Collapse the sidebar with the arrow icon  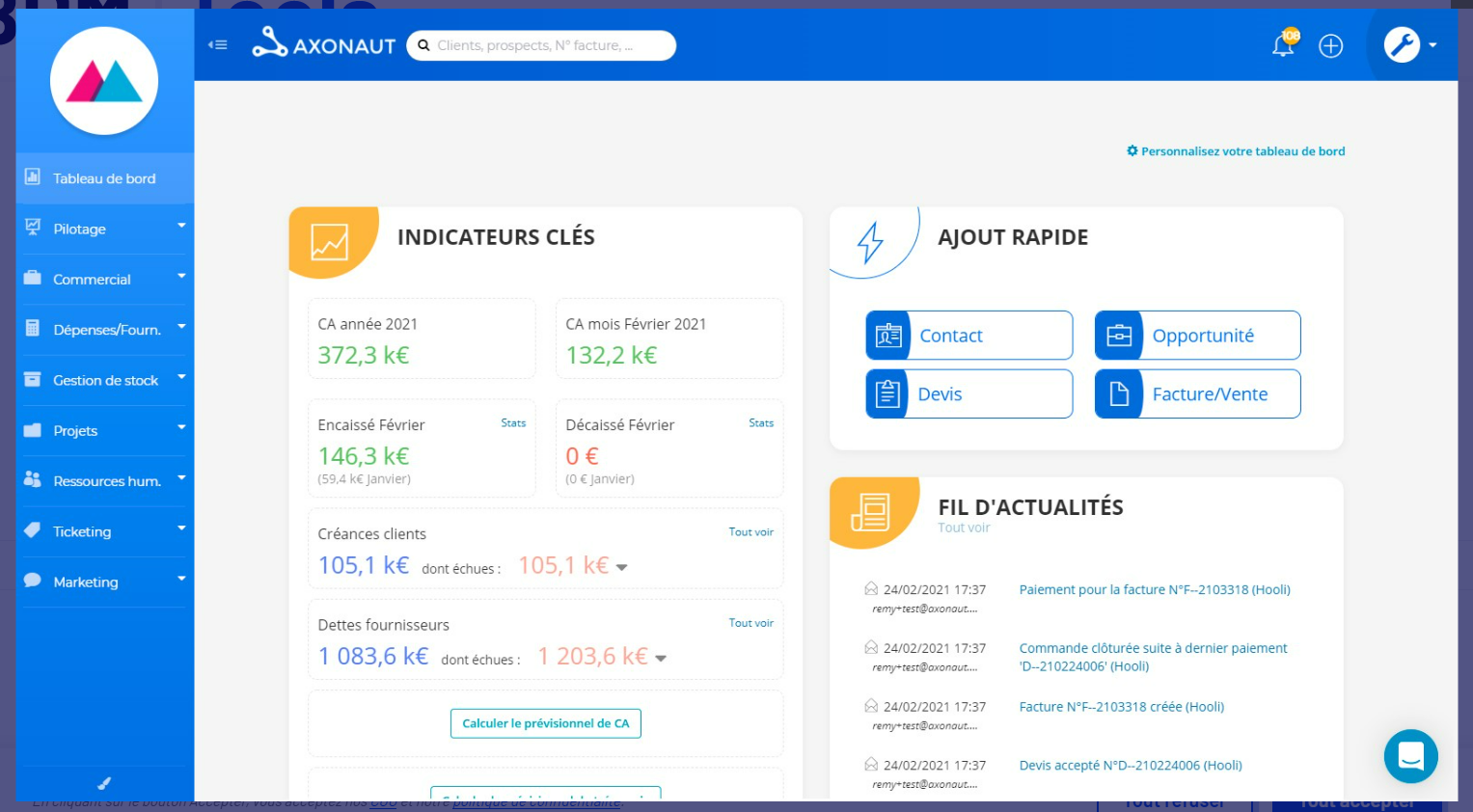(x=218, y=44)
